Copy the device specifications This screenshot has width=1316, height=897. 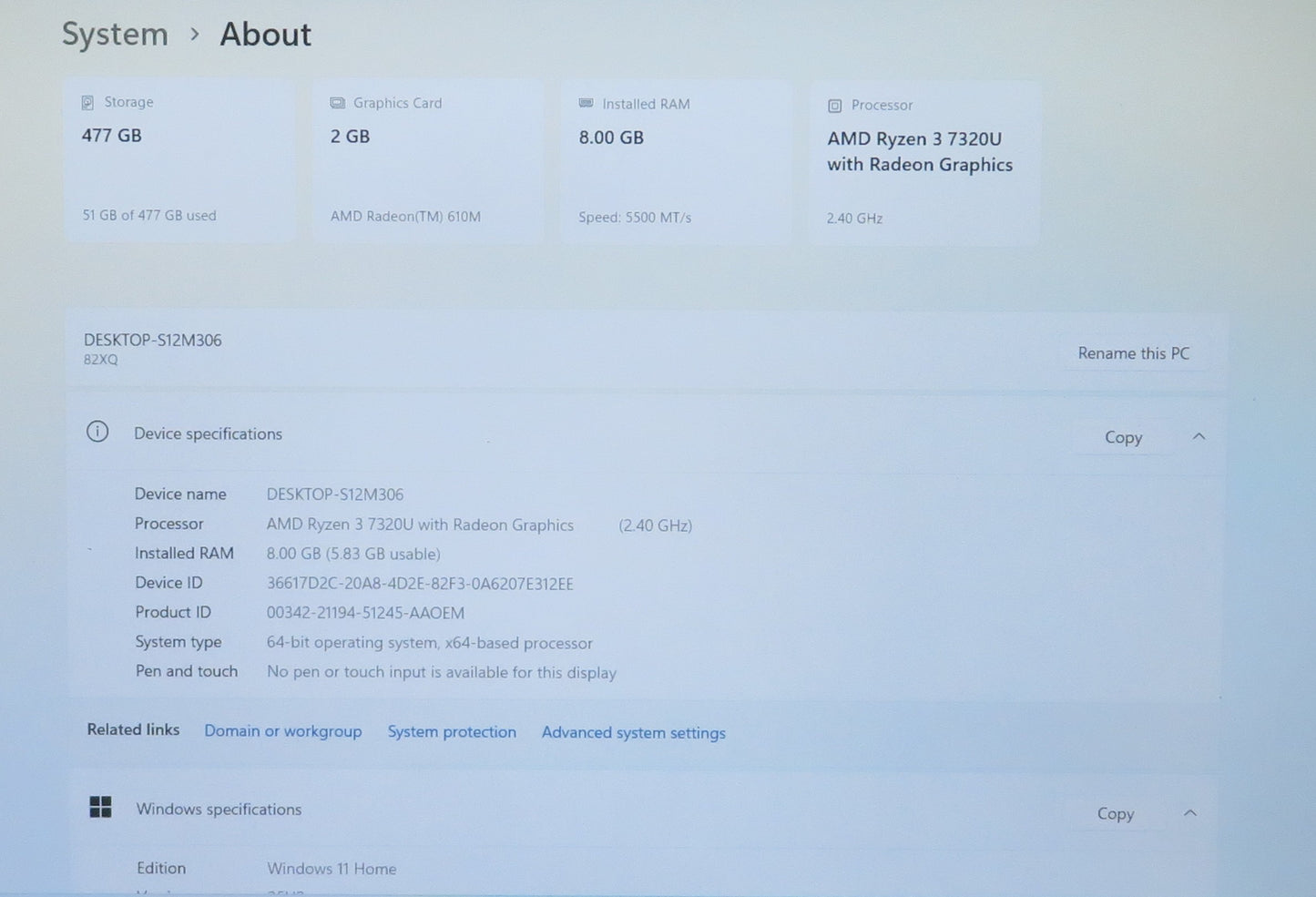tap(1123, 438)
